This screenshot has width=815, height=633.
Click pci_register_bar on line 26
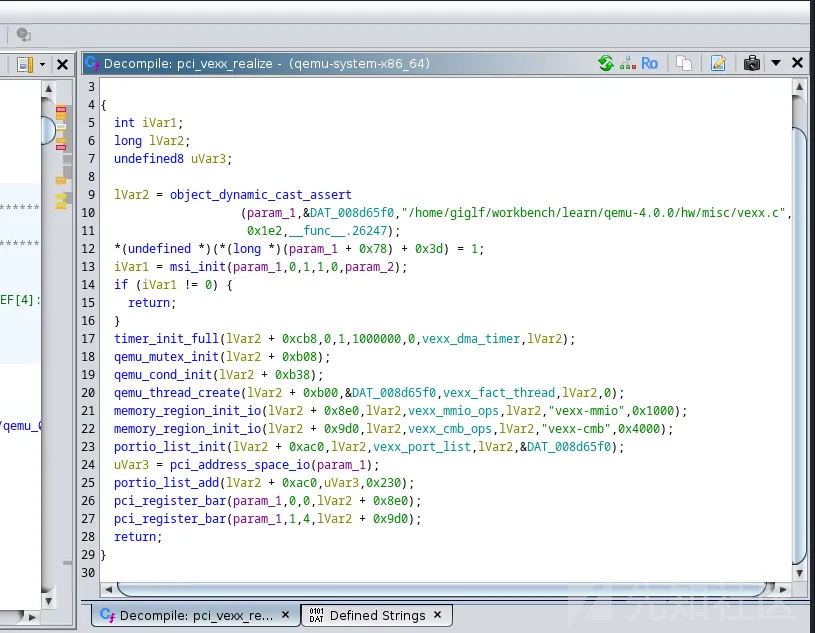point(170,501)
